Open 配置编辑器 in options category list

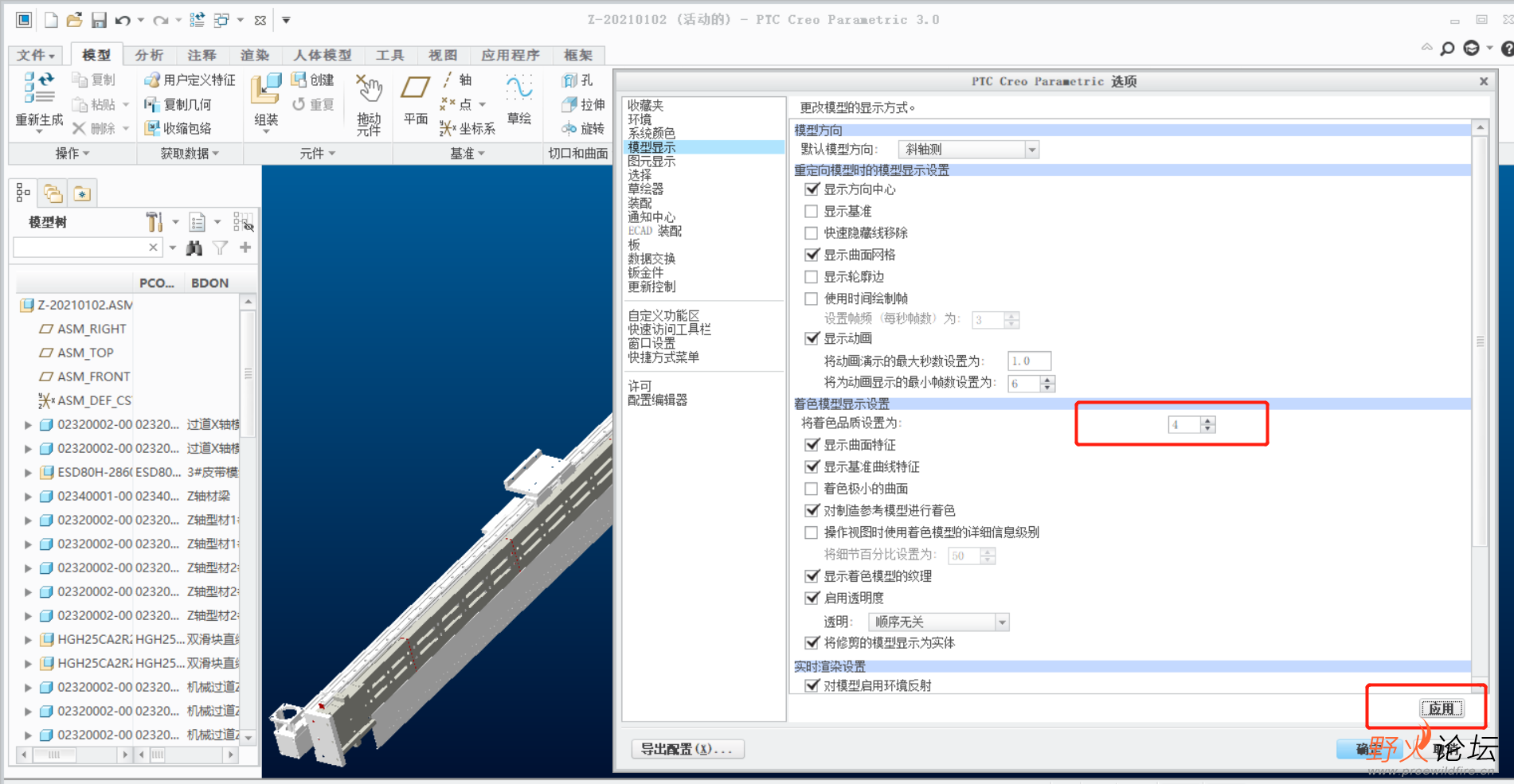(x=658, y=400)
